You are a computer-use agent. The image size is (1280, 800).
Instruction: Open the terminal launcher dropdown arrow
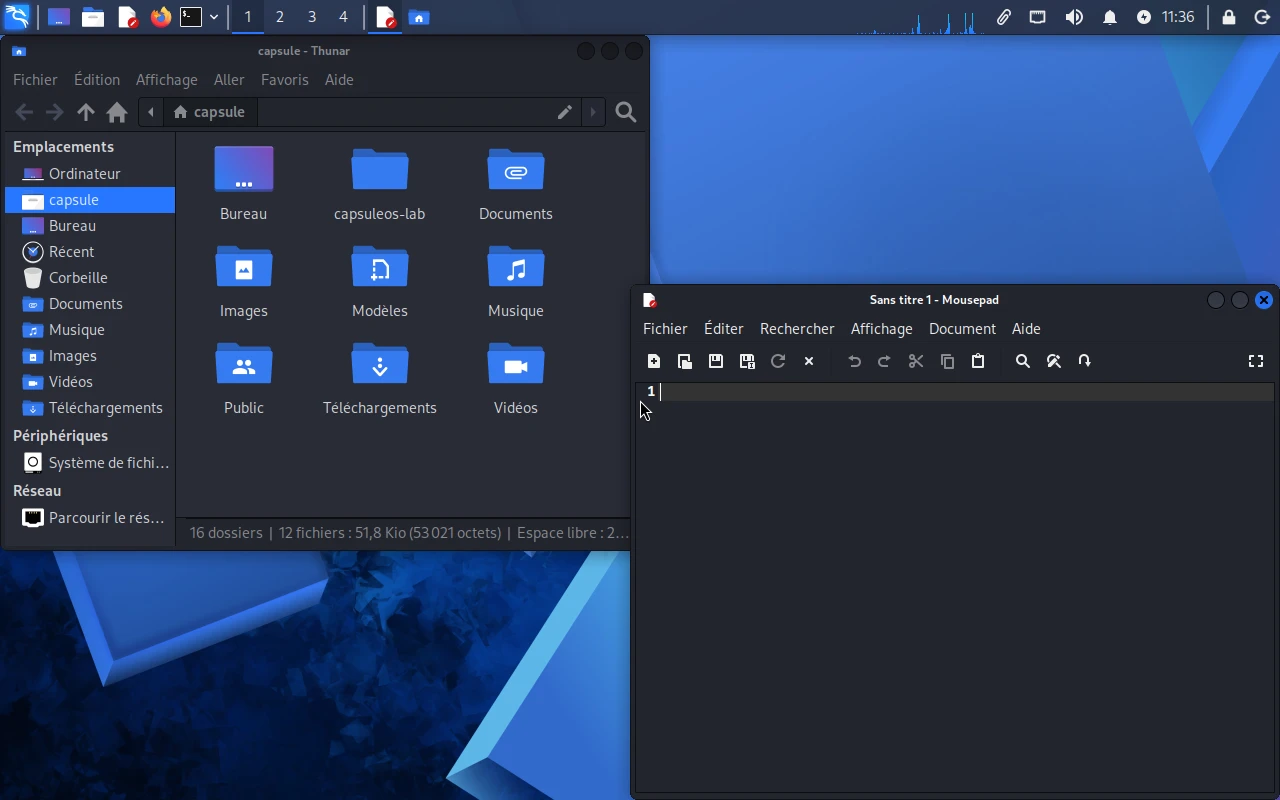(x=214, y=17)
